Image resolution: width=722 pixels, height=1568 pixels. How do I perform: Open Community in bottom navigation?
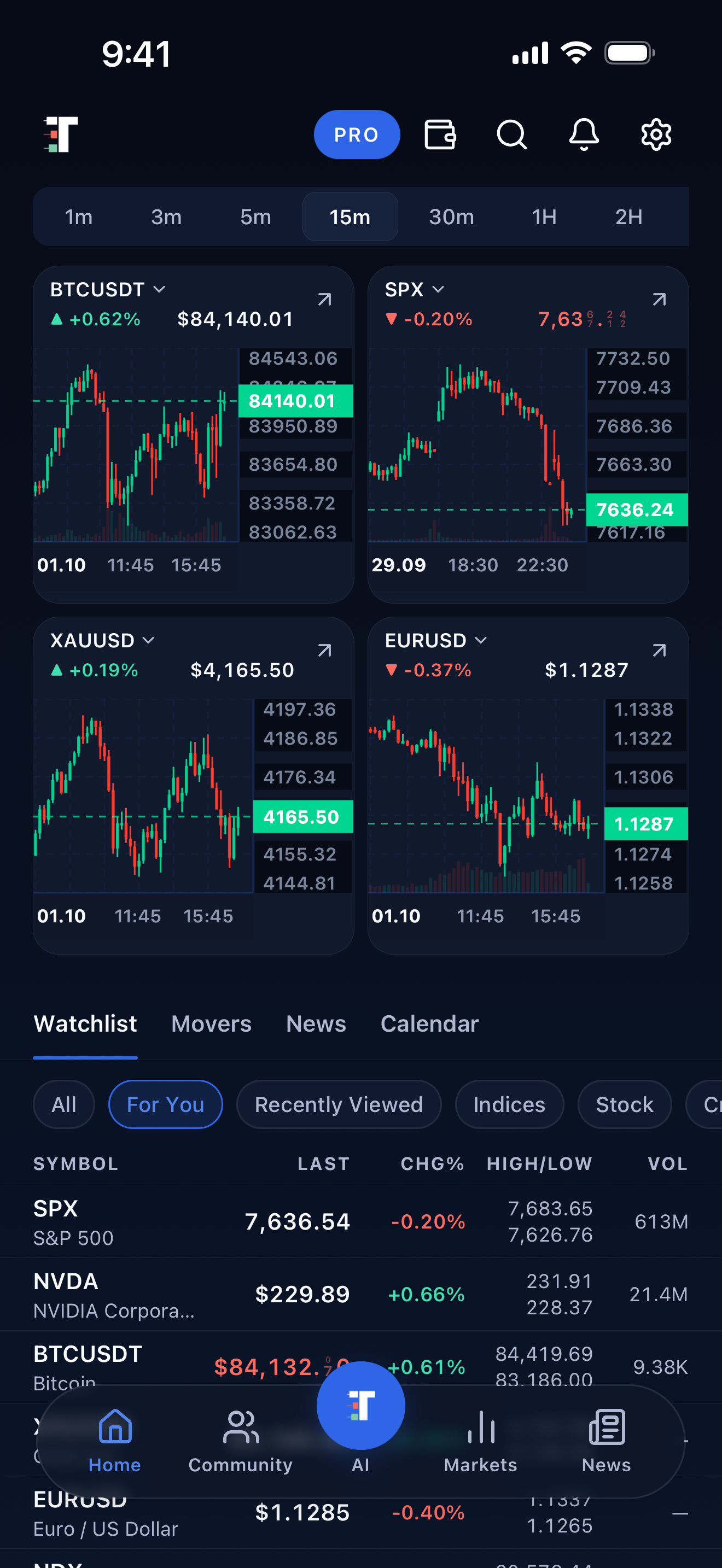tap(241, 1441)
